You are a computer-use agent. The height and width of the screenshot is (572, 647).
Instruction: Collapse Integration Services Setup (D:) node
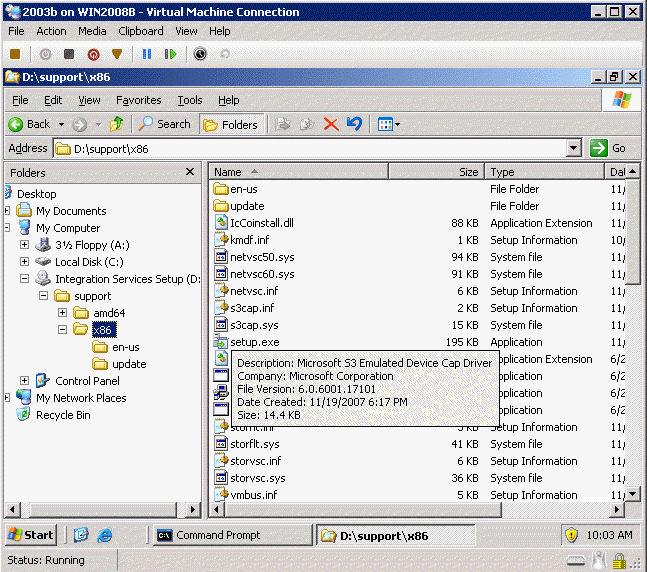(24, 279)
